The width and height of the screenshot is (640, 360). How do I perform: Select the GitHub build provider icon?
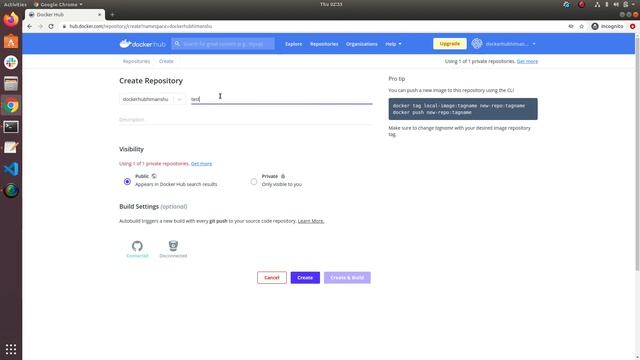pos(137,246)
